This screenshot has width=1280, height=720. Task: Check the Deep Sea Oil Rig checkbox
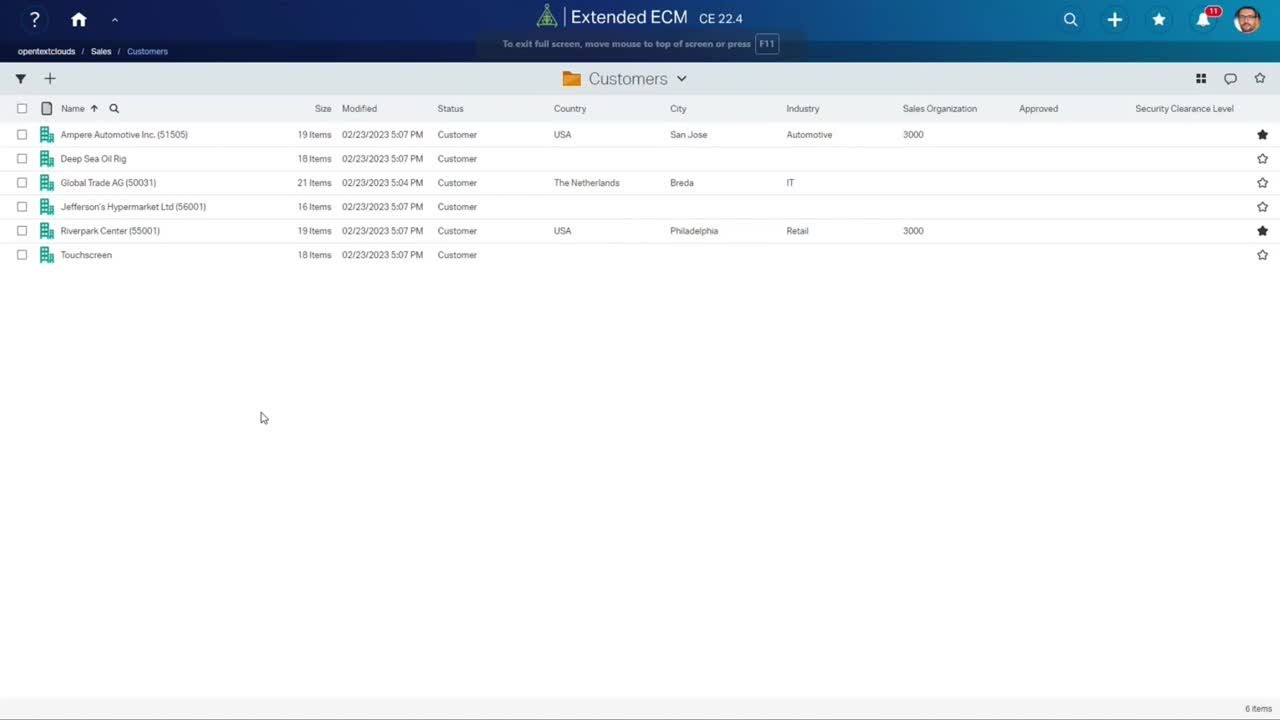(x=22, y=159)
